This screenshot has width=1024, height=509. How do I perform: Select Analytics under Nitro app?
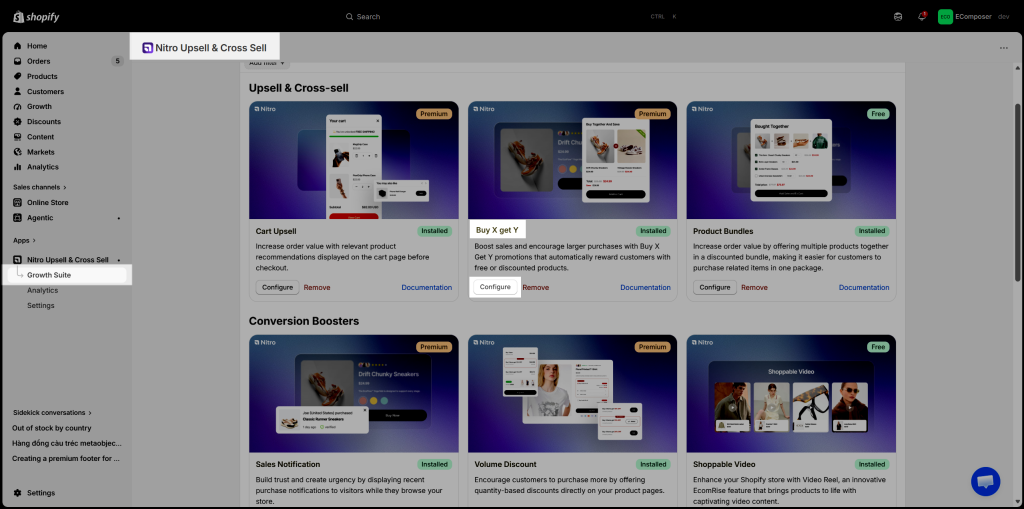(42, 290)
